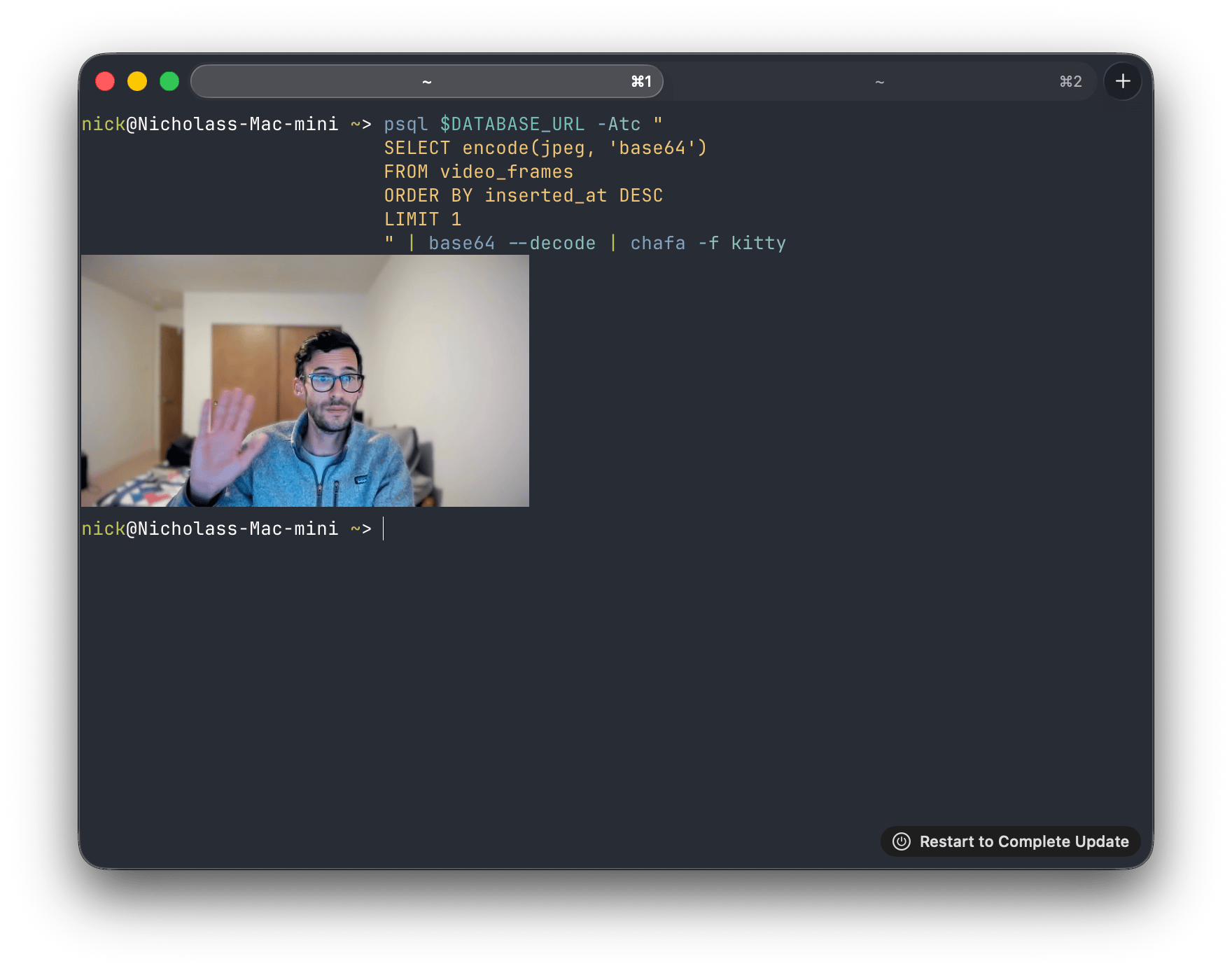
Task: Enter fullscreen via the green traffic light
Action: click(x=168, y=81)
